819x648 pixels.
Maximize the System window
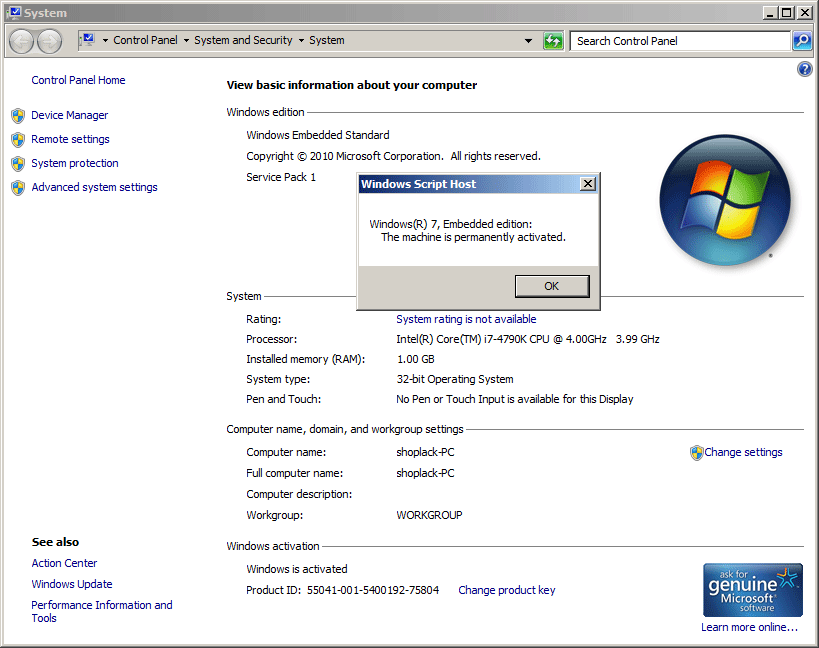(787, 13)
